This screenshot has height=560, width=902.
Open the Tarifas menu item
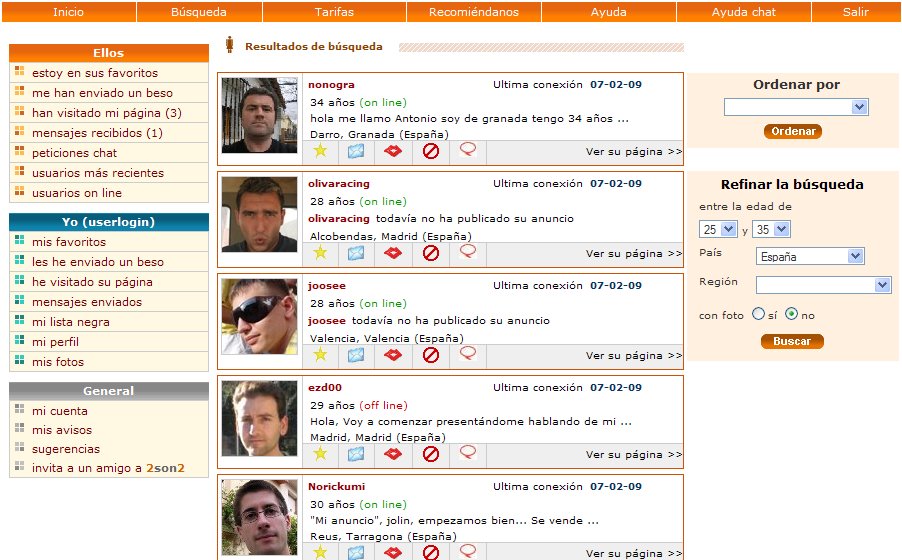[334, 12]
